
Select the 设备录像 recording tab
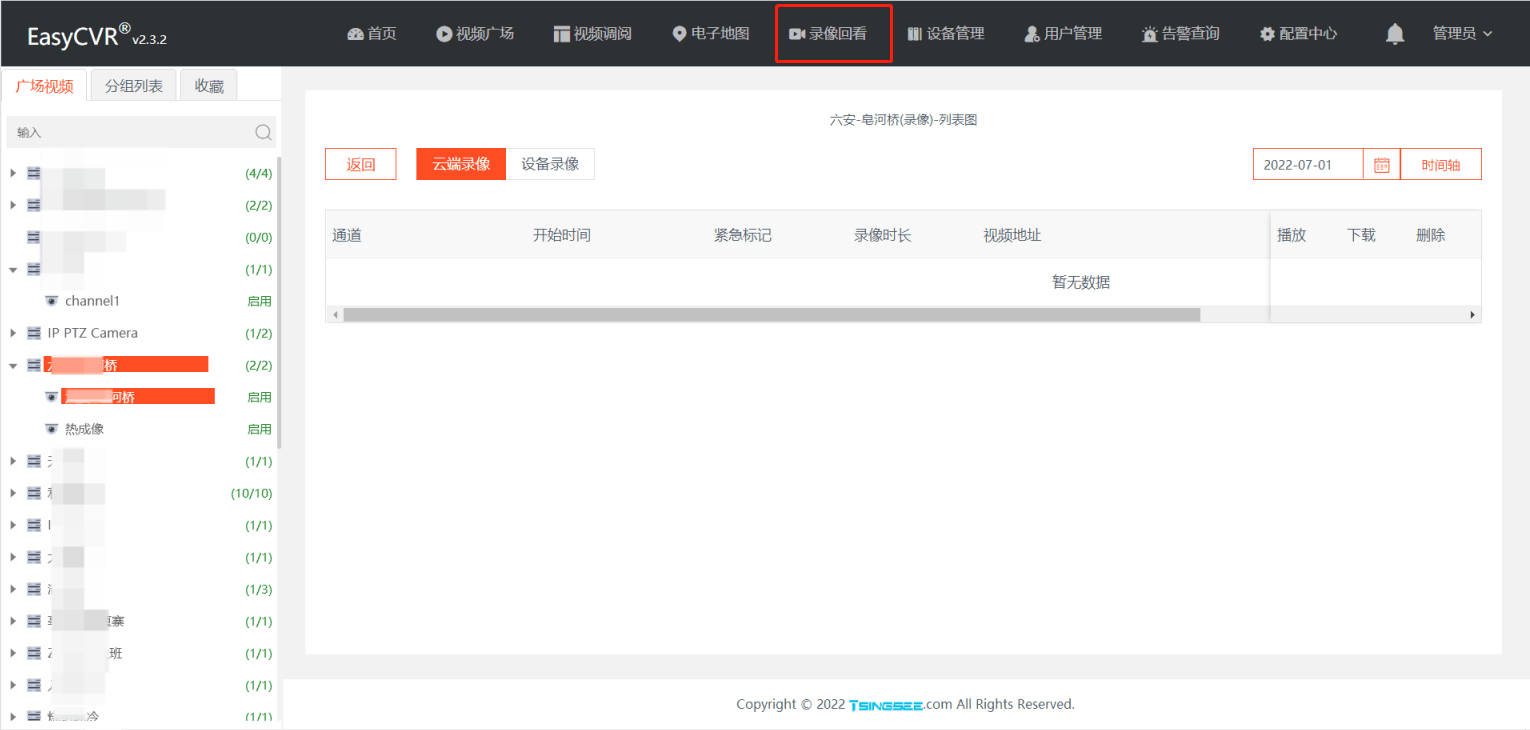(x=550, y=164)
